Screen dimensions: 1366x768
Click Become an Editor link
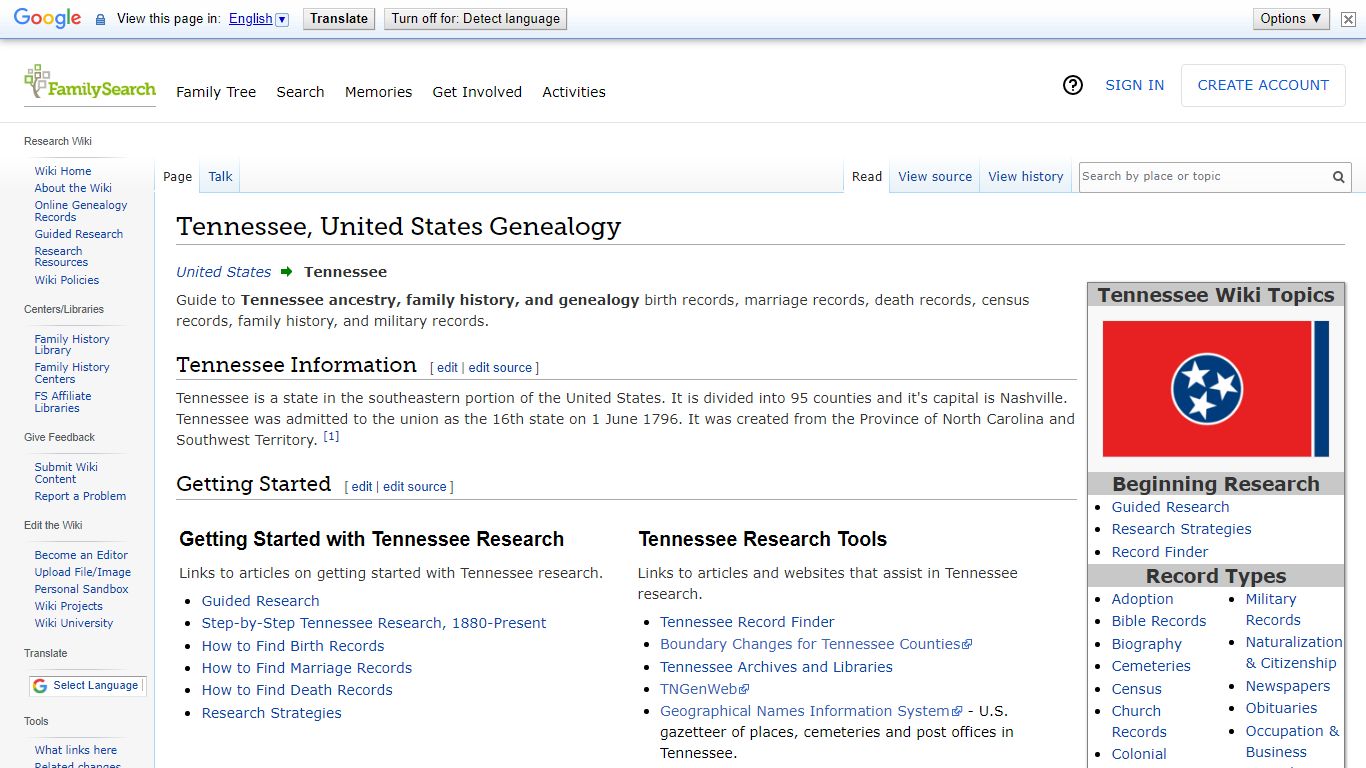(x=81, y=555)
